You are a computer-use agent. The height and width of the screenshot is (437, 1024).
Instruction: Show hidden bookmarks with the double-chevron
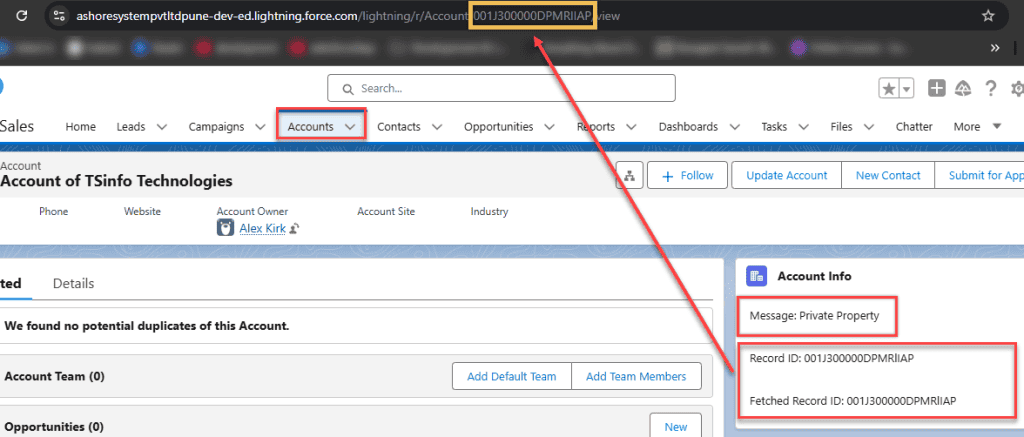pos(995,48)
